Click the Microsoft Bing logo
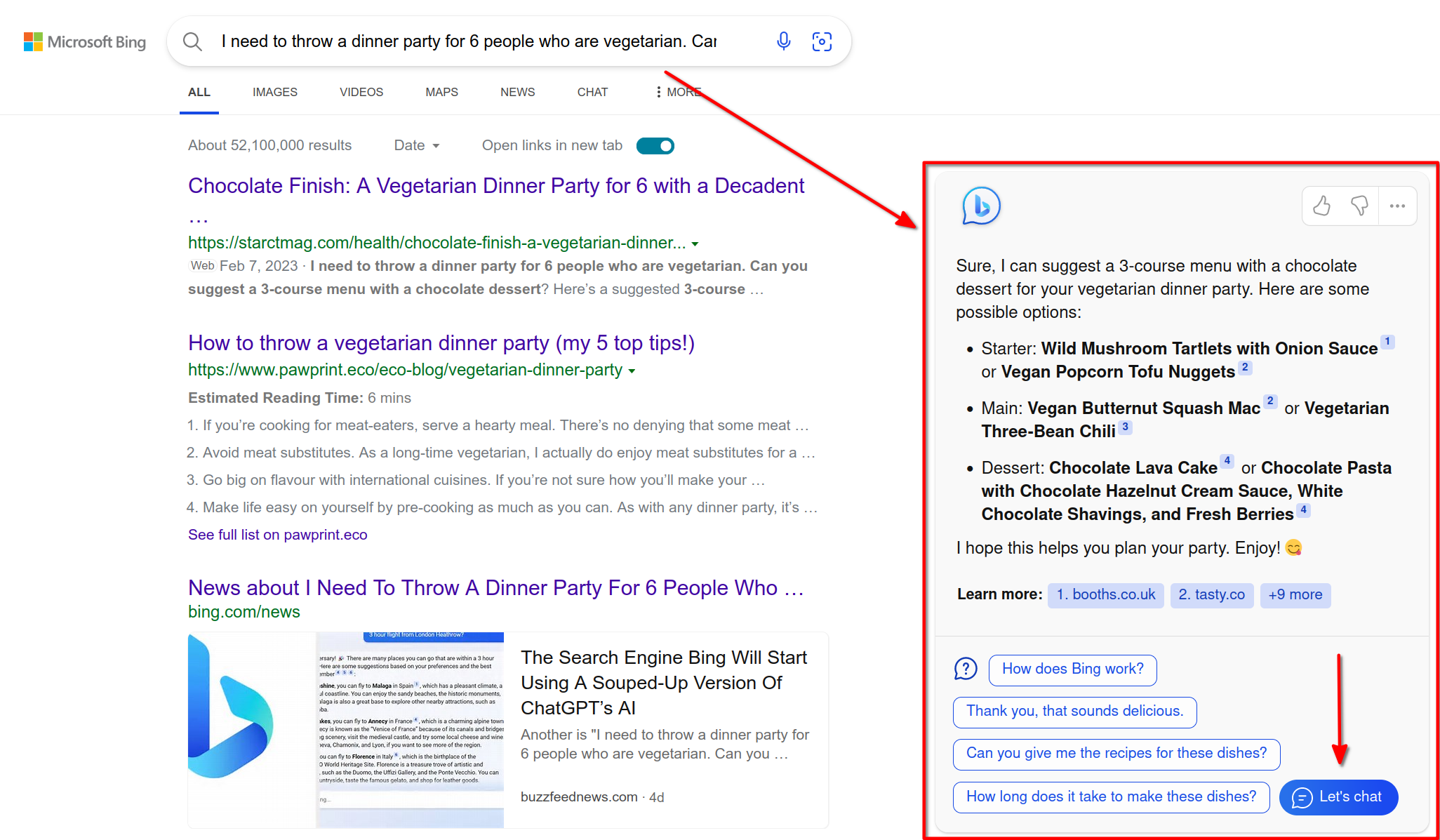This screenshot has width=1440, height=840. [85, 42]
